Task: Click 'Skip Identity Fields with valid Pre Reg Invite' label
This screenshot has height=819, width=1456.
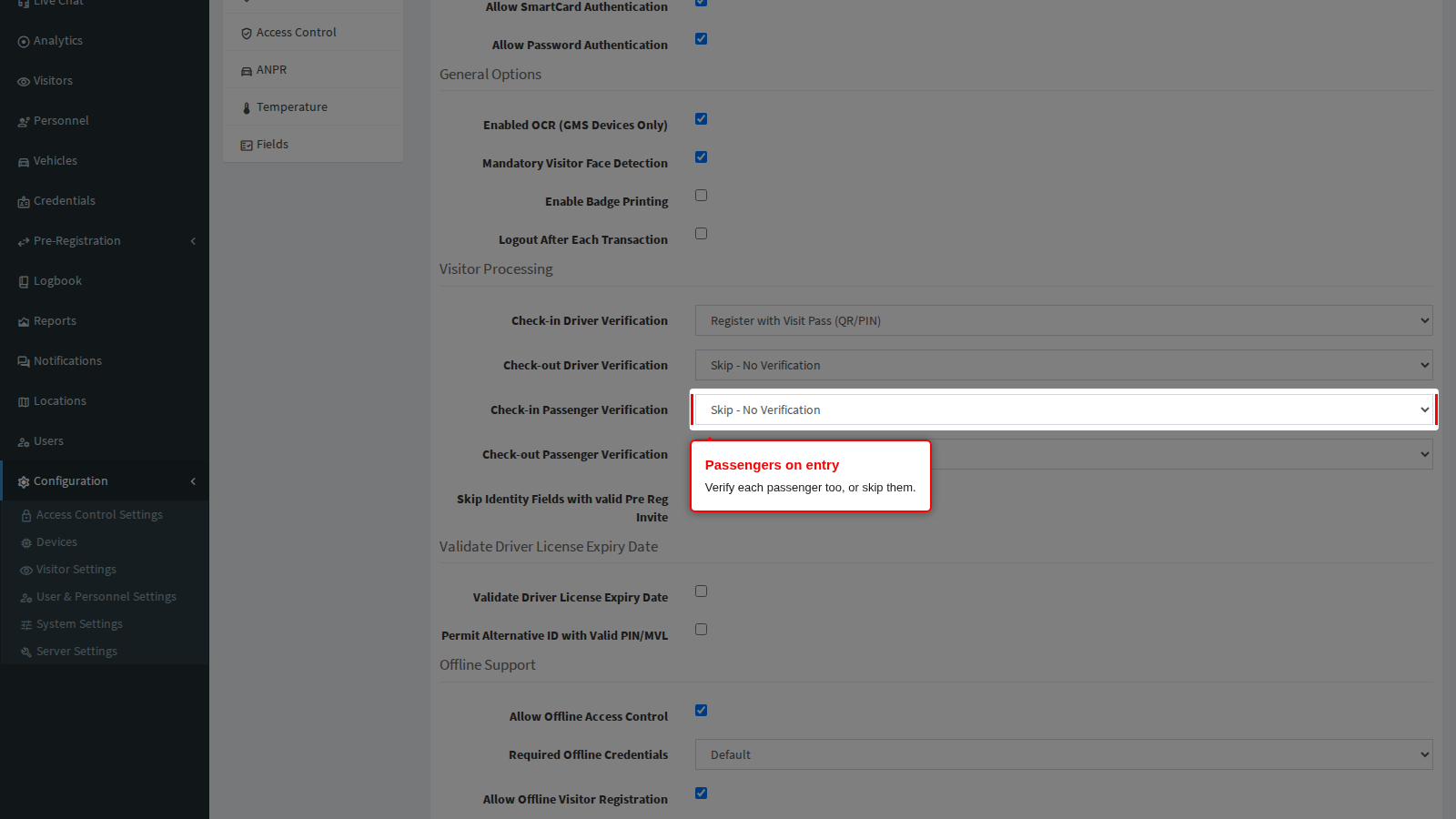Action: 562,508
